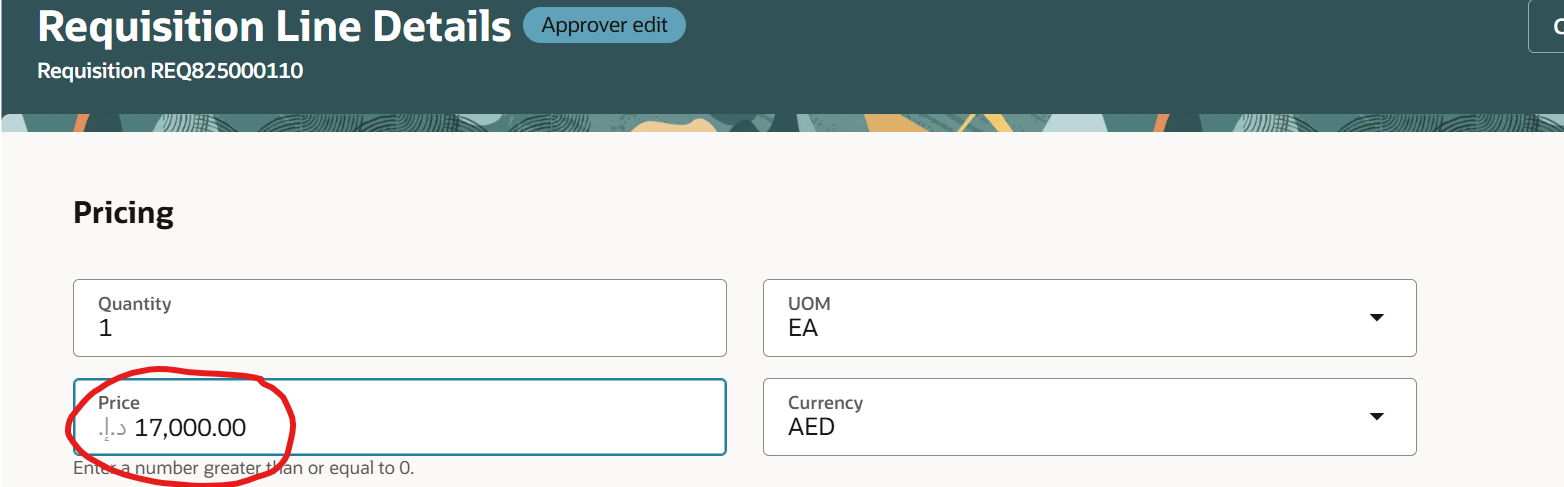Click the Requisition Line Details title

click(274, 25)
